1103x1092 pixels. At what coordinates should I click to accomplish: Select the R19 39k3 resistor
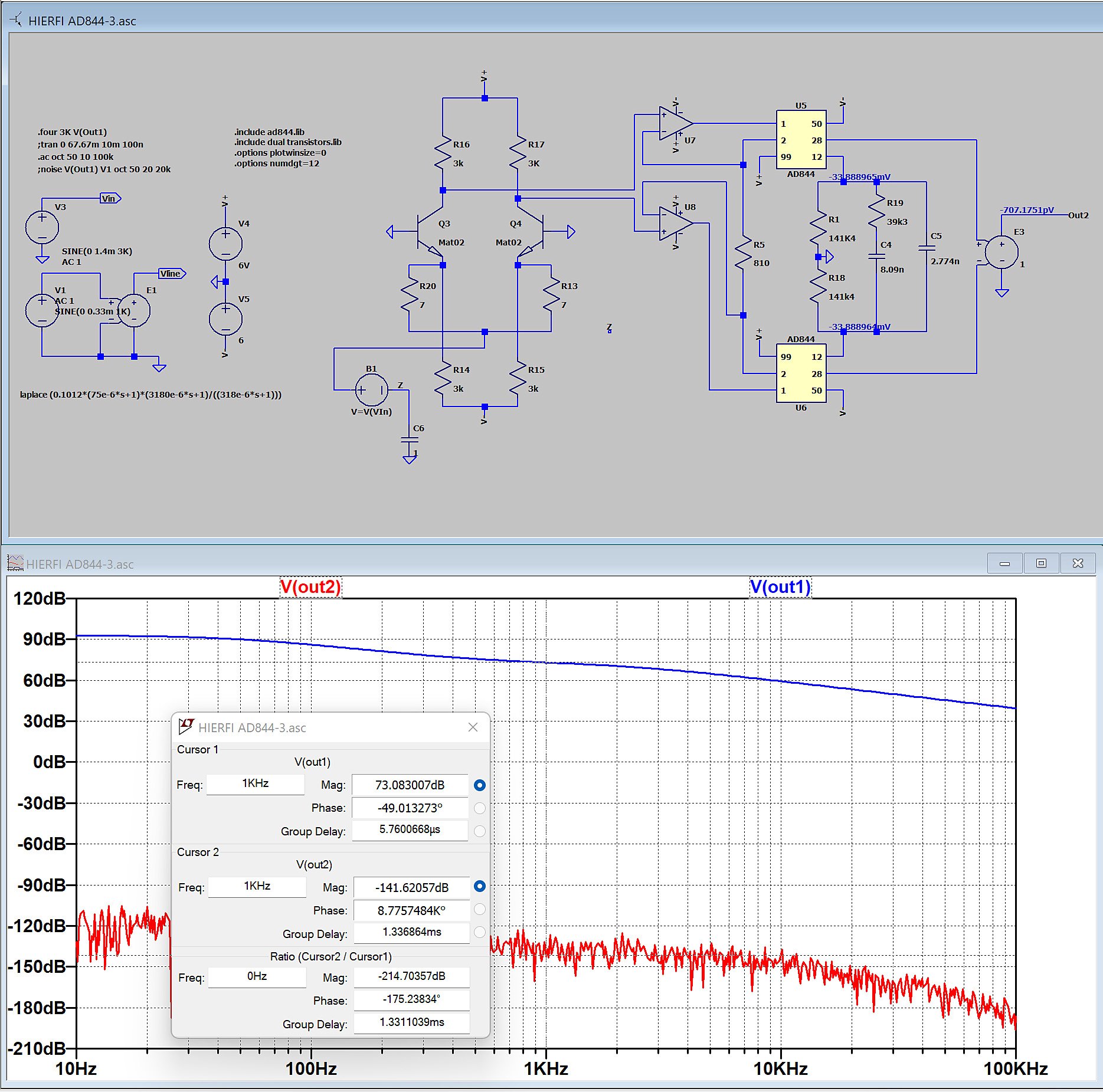coord(876,211)
